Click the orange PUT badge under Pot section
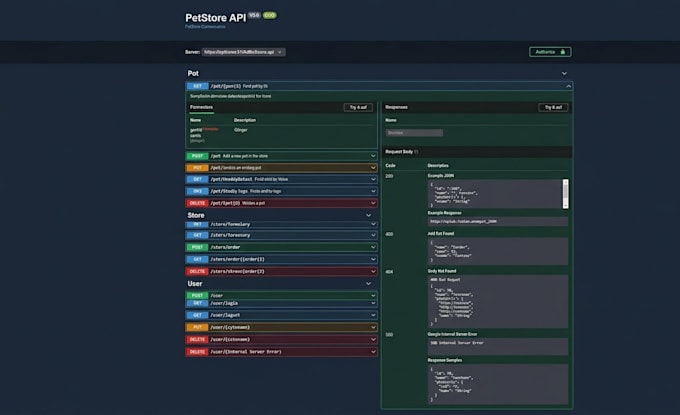 click(x=197, y=168)
